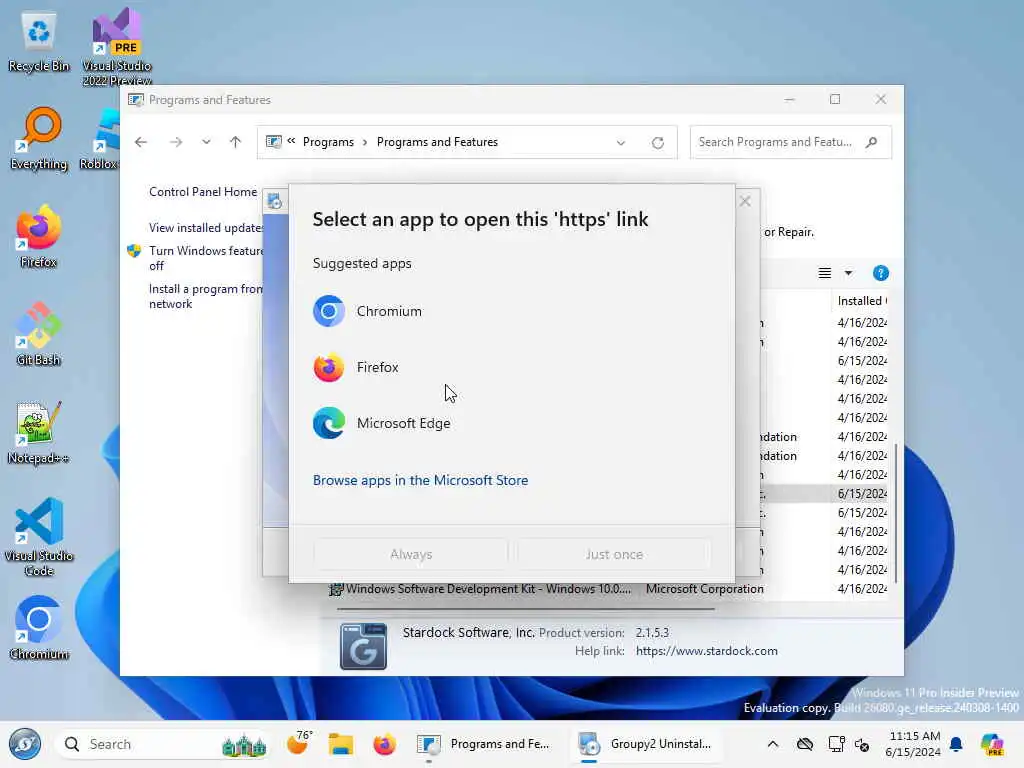Pick Microsoft Edge from suggested apps
1024x768 pixels.
pos(511,424)
